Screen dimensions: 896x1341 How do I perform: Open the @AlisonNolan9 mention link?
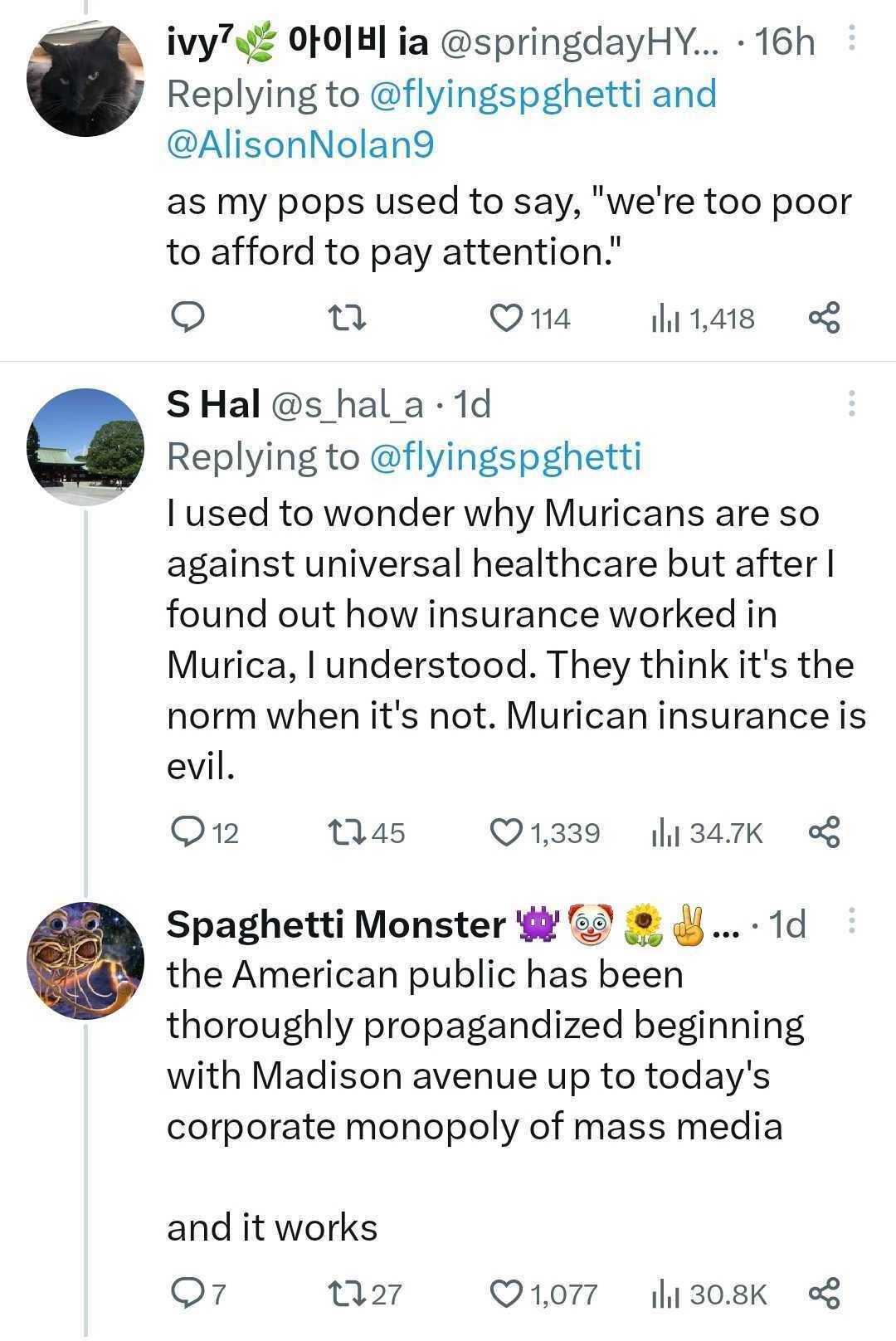pos(300,144)
